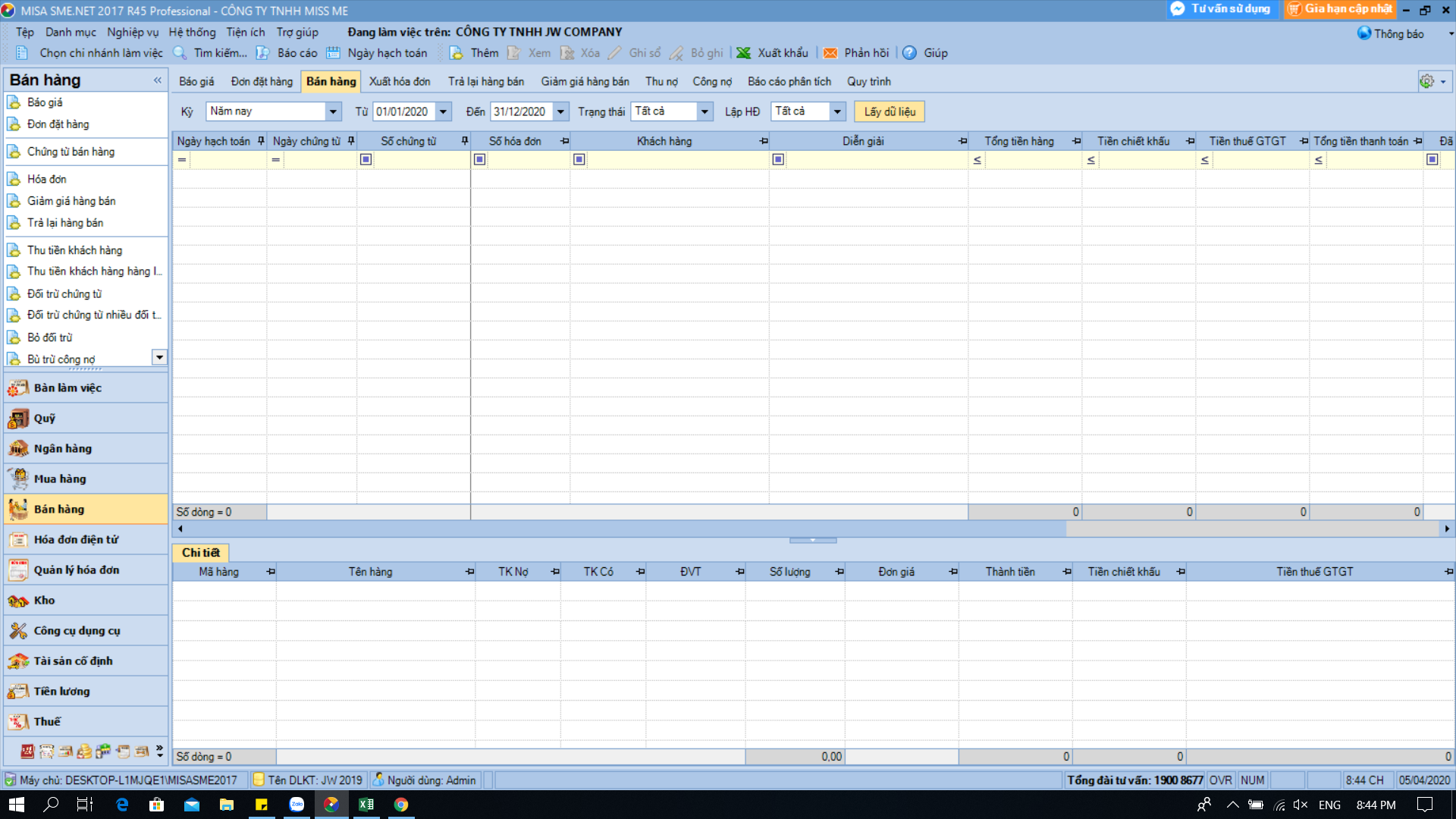
Task: Open the Trạng thái status dropdown
Action: pos(704,111)
